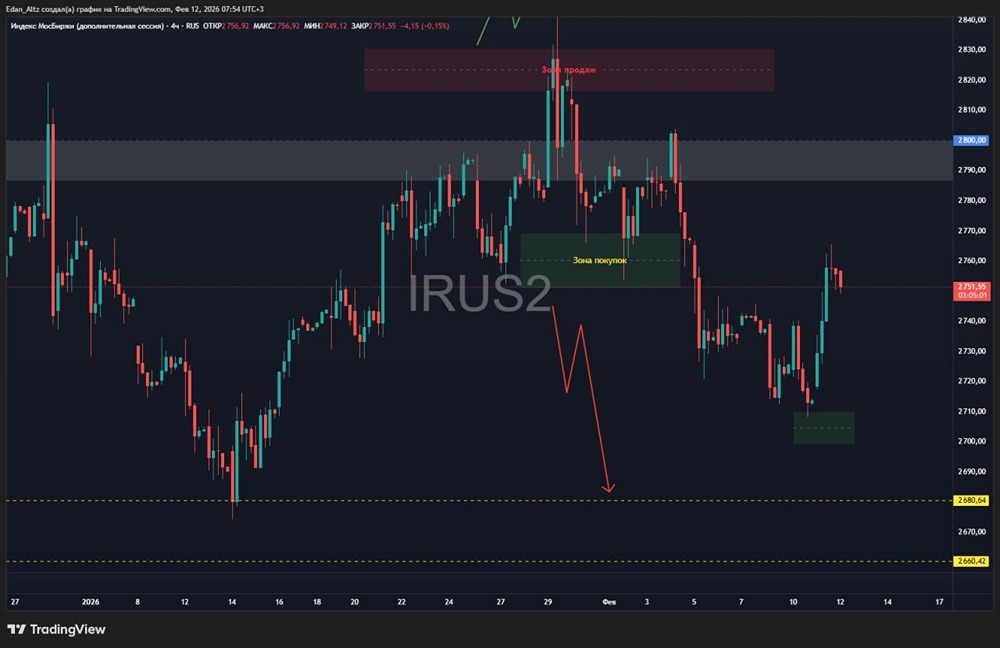The image size is (1000, 648).
Task: Click the TradingView logo icon at the bottom
Action: tap(17, 630)
